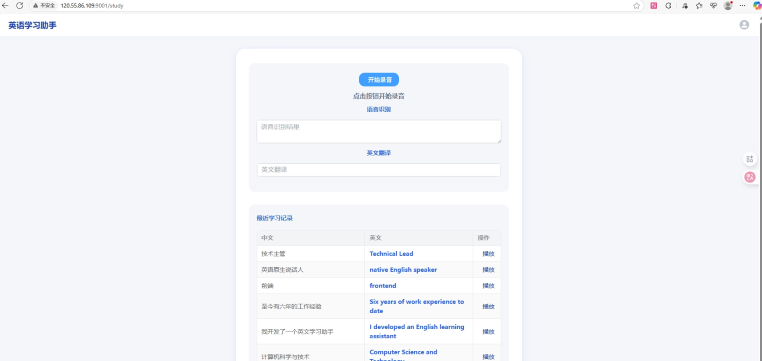This screenshot has width=762, height=361.
Task: Play the Computer Science and Technology row
Action: click(x=488, y=357)
